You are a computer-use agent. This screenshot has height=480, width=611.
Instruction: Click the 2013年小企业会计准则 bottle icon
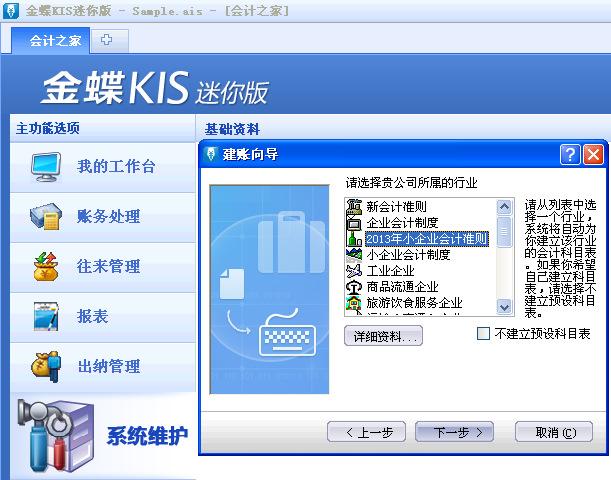tap(354, 238)
